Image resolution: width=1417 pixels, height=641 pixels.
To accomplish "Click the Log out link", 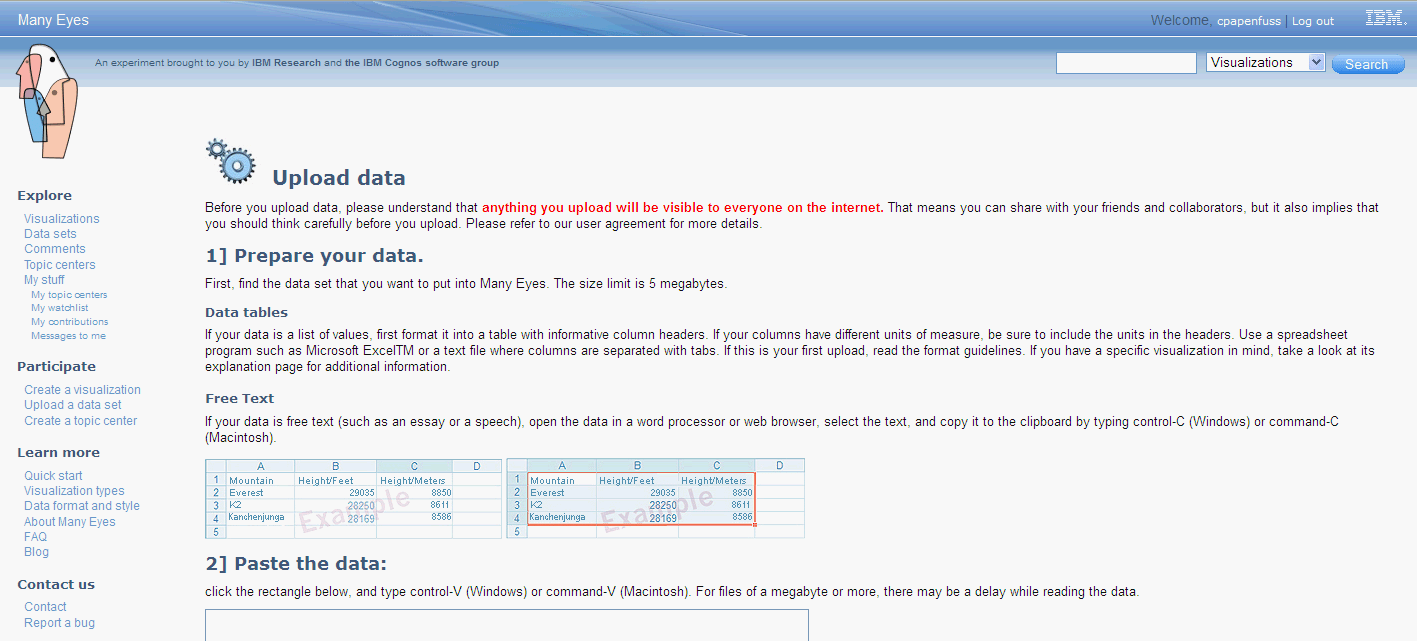I will click(1313, 21).
